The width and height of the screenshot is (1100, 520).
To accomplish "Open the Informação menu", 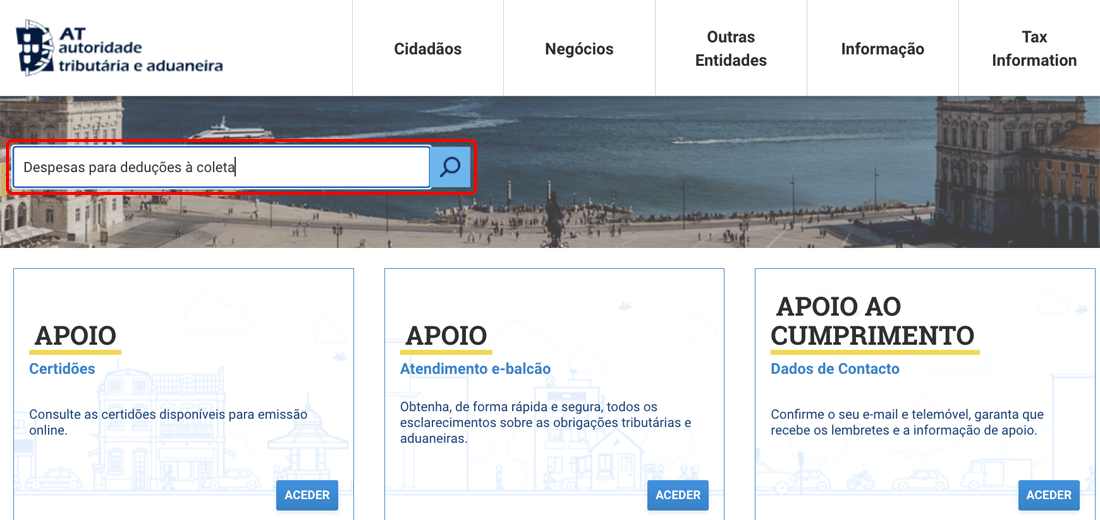I will point(883,49).
